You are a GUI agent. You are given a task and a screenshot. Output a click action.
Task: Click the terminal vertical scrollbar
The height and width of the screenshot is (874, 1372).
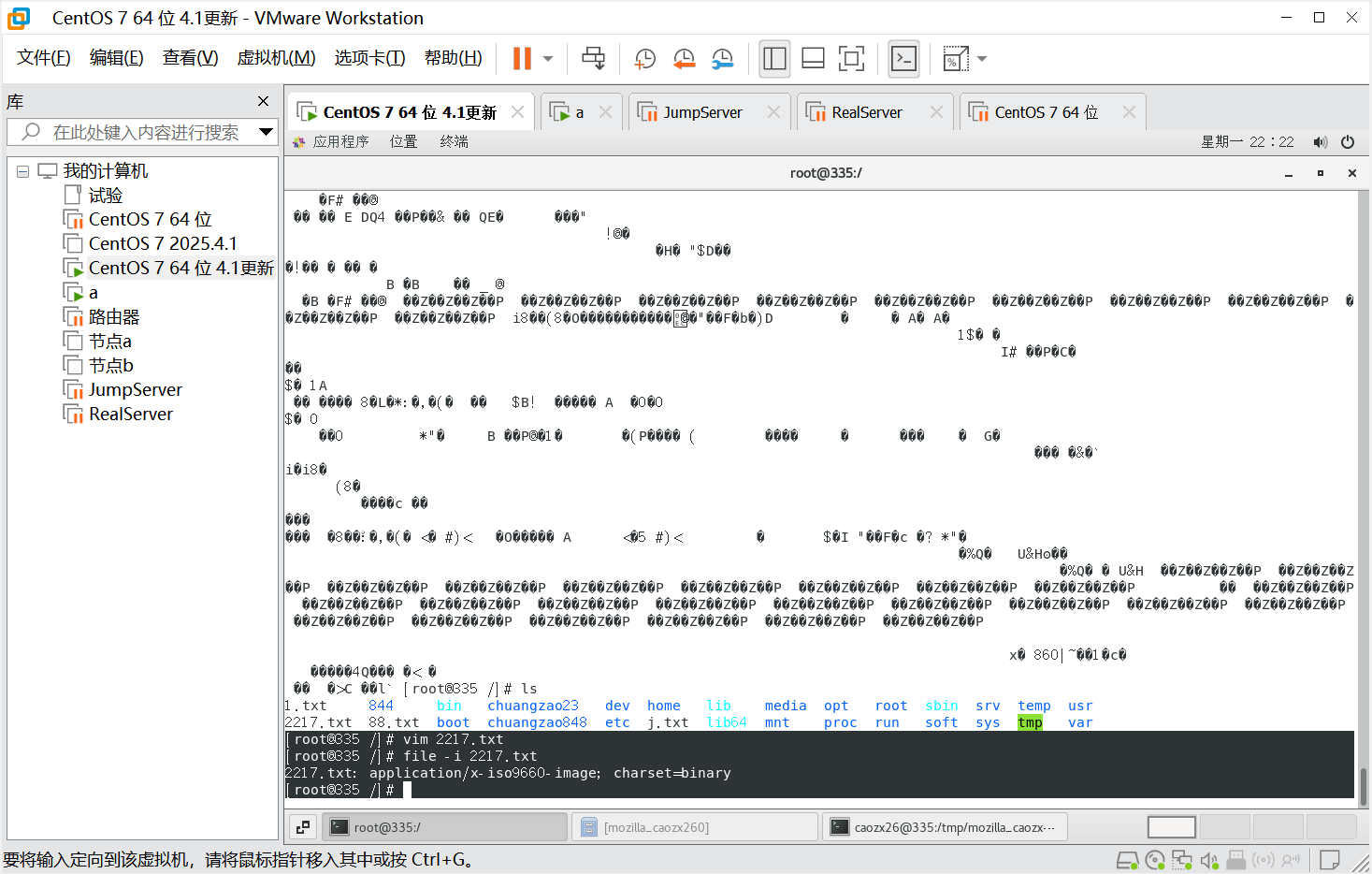point(1364,786)
